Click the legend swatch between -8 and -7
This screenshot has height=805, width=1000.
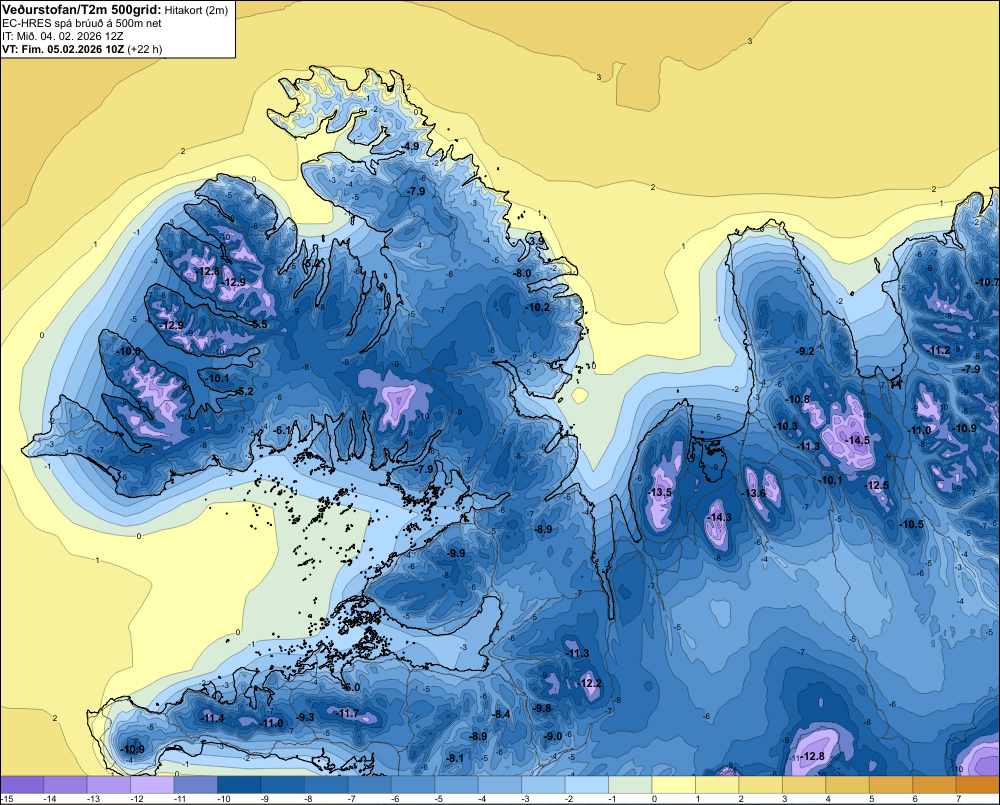pos(327,785)
